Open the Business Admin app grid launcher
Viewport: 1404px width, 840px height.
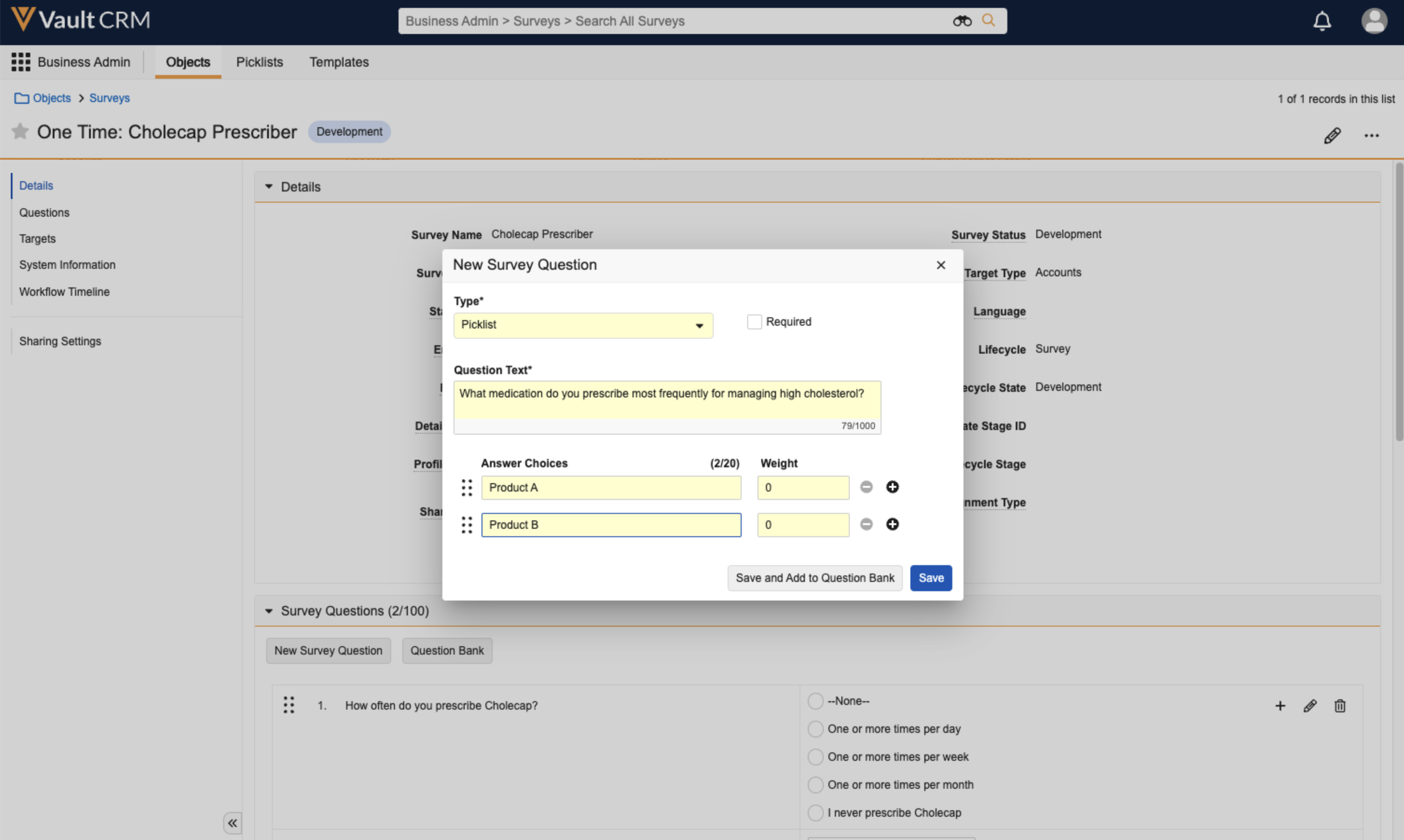point(21,61)
